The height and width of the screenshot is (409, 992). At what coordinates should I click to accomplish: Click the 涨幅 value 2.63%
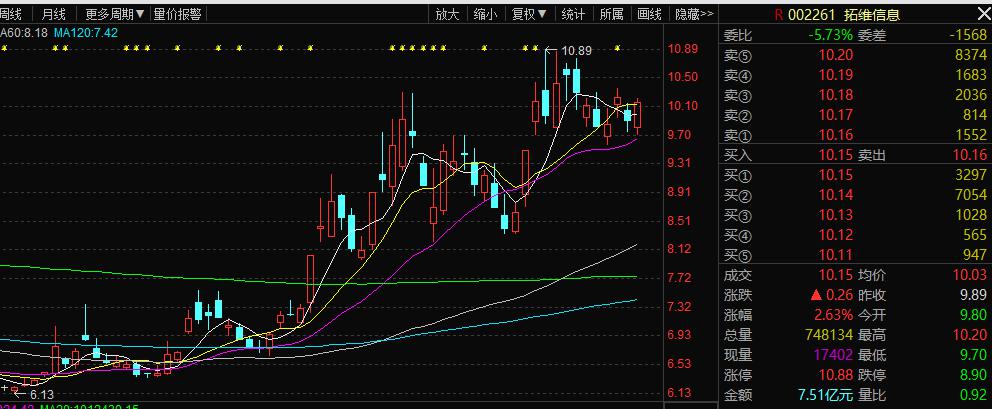832,315
